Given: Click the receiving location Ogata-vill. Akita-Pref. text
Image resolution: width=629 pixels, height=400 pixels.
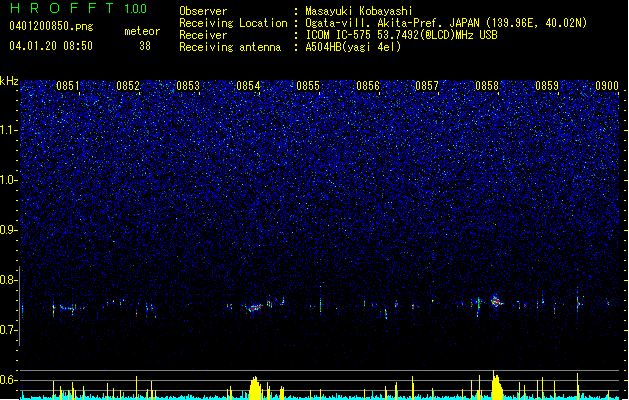Looking at the screenshot, I should [446, 23].
